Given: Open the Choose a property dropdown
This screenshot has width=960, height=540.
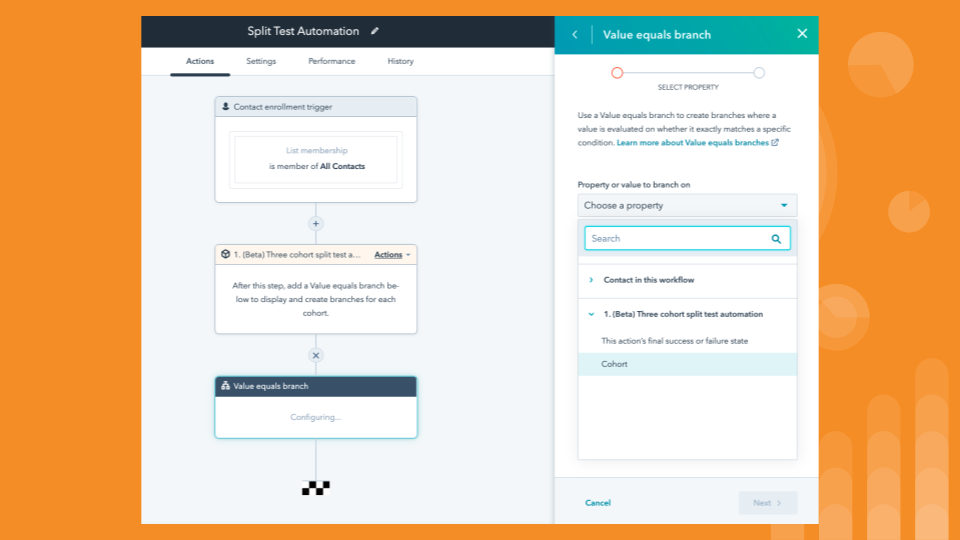Looking at the screenshot, I should [687, 206].
